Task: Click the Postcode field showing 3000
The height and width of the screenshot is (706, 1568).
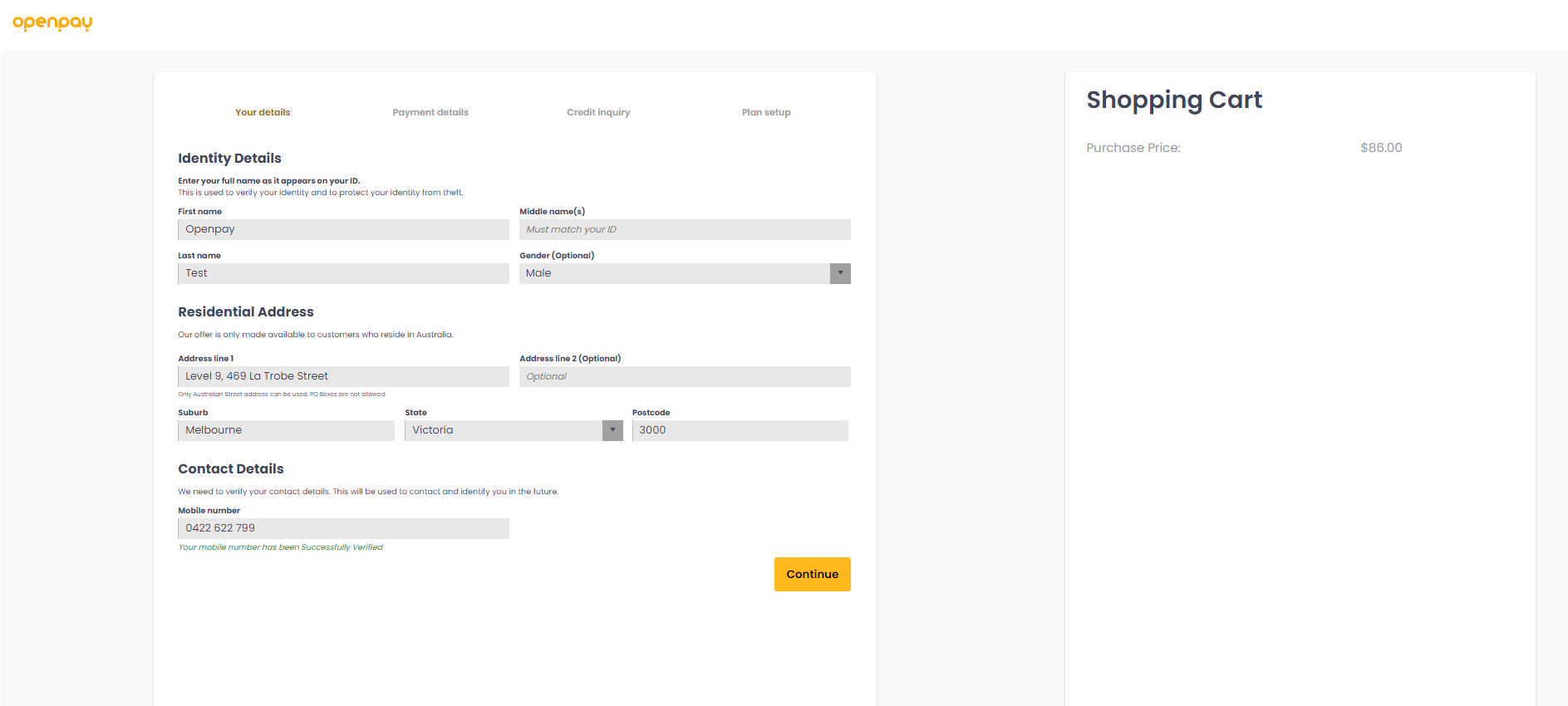Action: pyautogui.click(x=740, y=430)
